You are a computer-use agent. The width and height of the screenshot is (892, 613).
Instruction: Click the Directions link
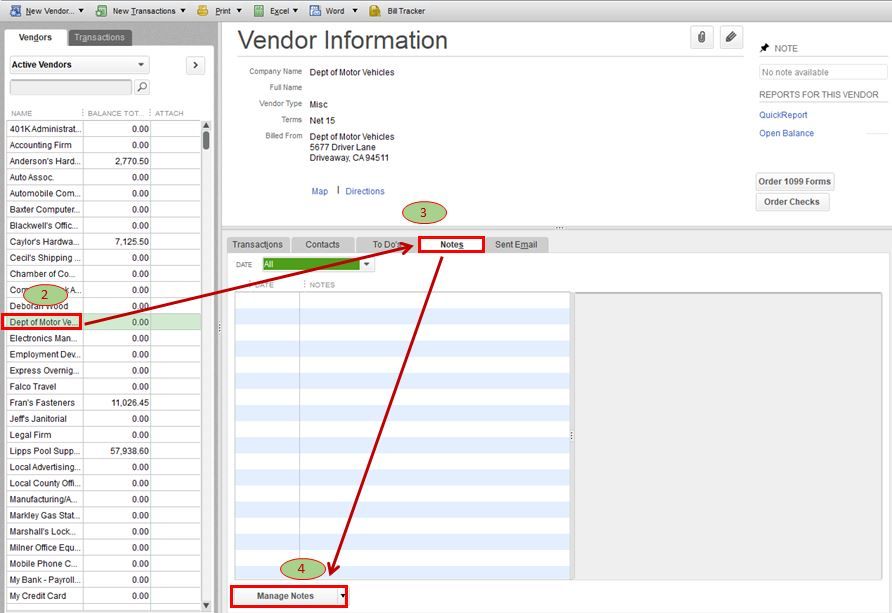365,191
